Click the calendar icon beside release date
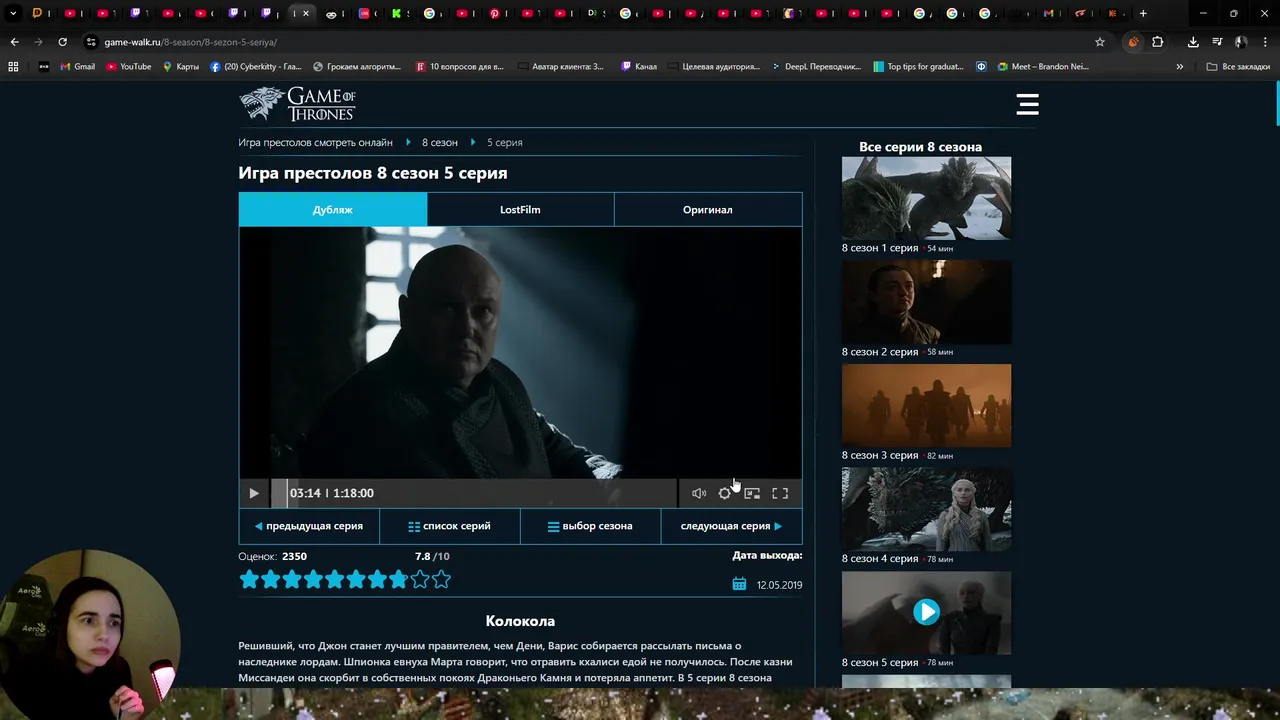Screen dimensions: 1280x720 click(x=739, y=584)
